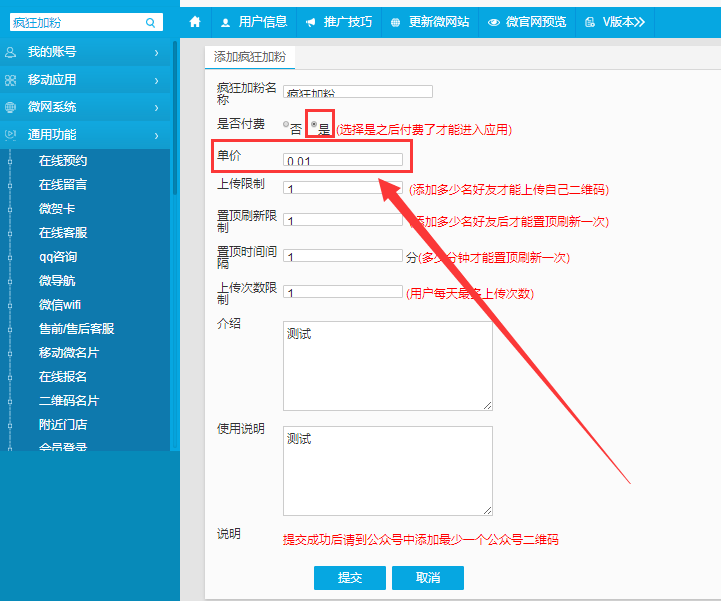This screenshot has height=601, width=721.
Task: Click the 上传限制 input field
Action: [343, 187]
